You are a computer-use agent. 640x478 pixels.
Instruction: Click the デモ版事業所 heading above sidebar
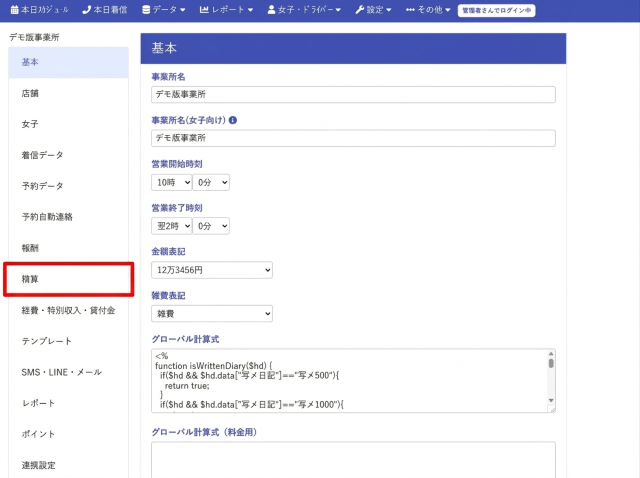point(34,37)
